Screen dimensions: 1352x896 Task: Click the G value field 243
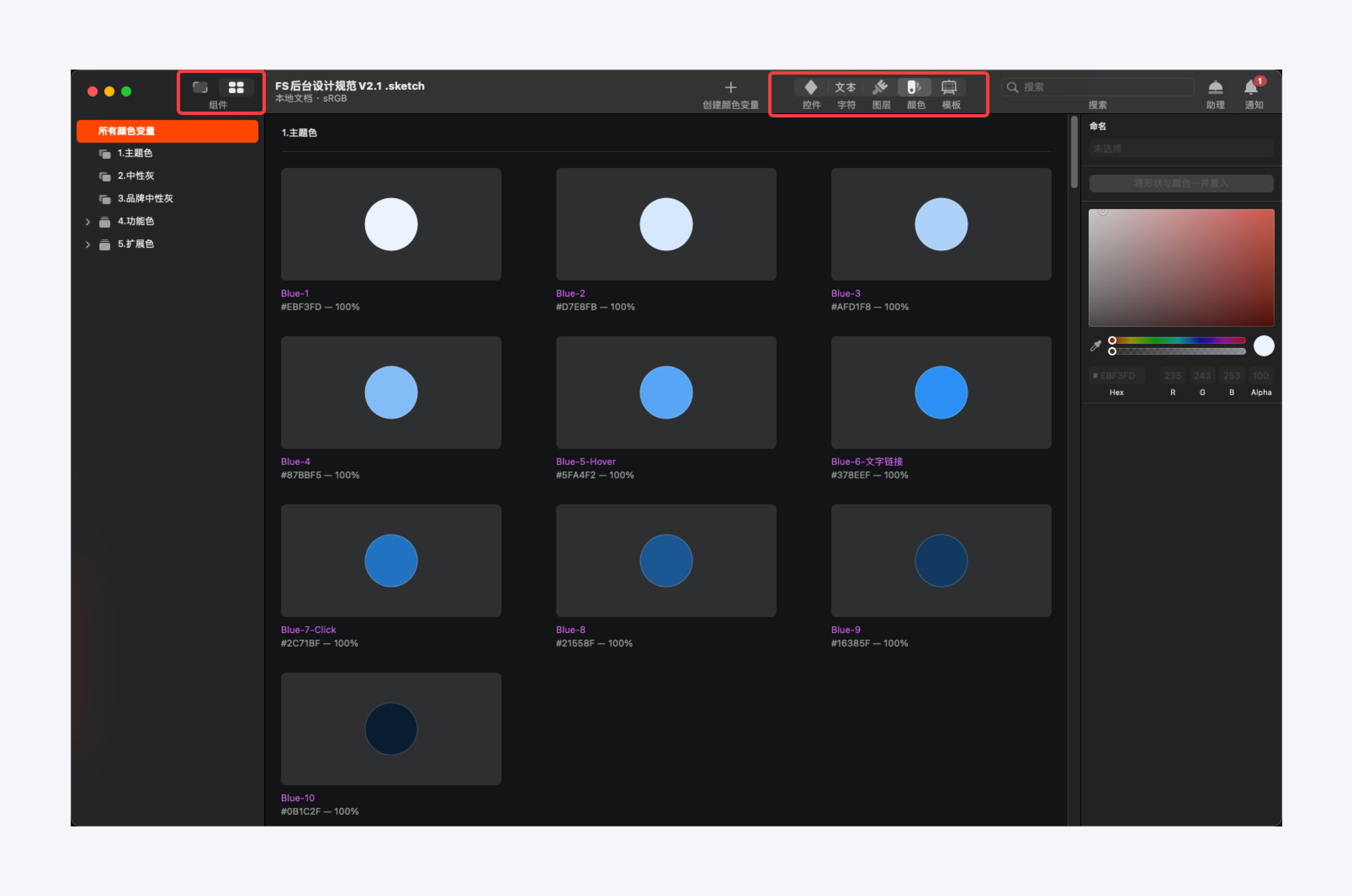point(1202,376)
